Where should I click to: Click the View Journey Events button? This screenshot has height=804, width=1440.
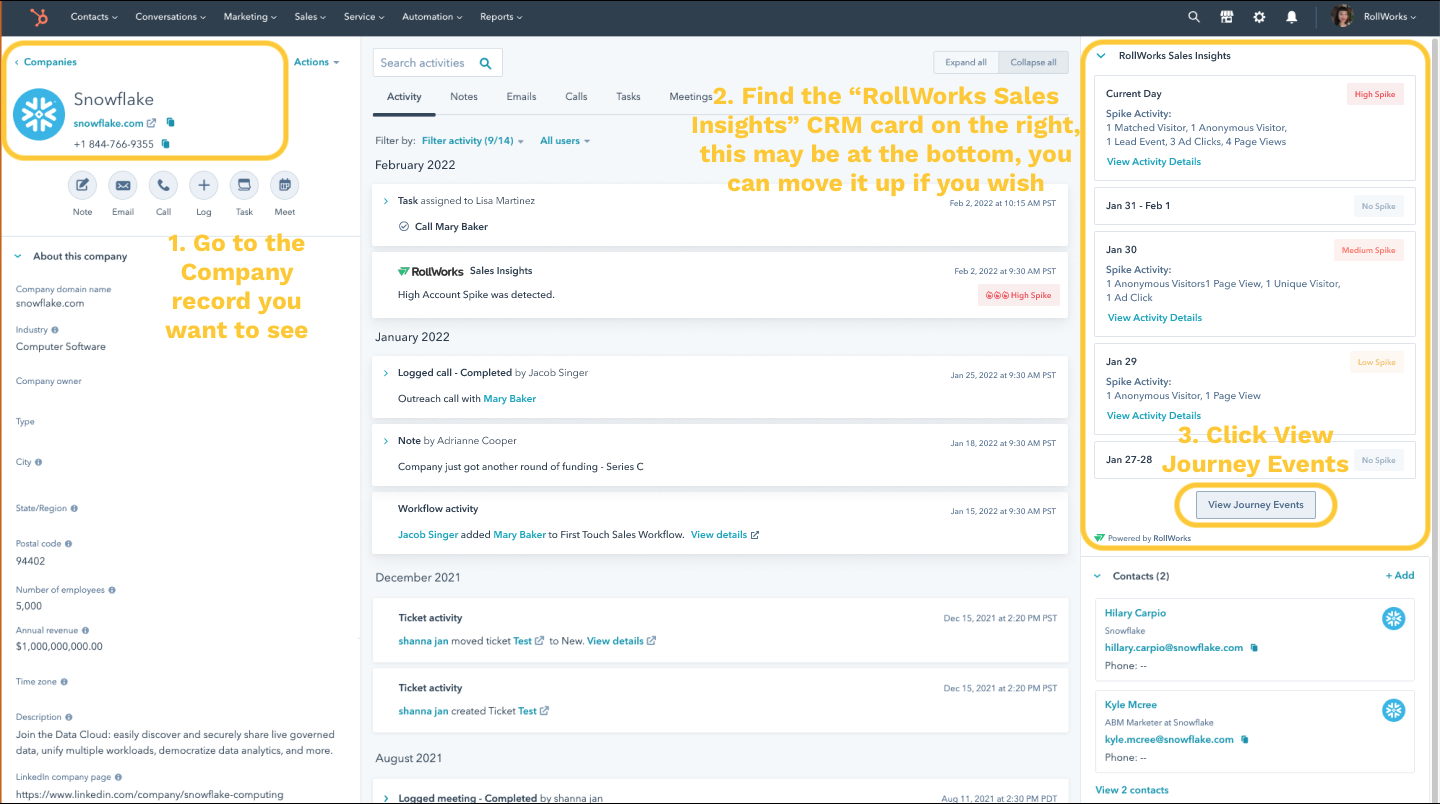tap(1255, 505)
